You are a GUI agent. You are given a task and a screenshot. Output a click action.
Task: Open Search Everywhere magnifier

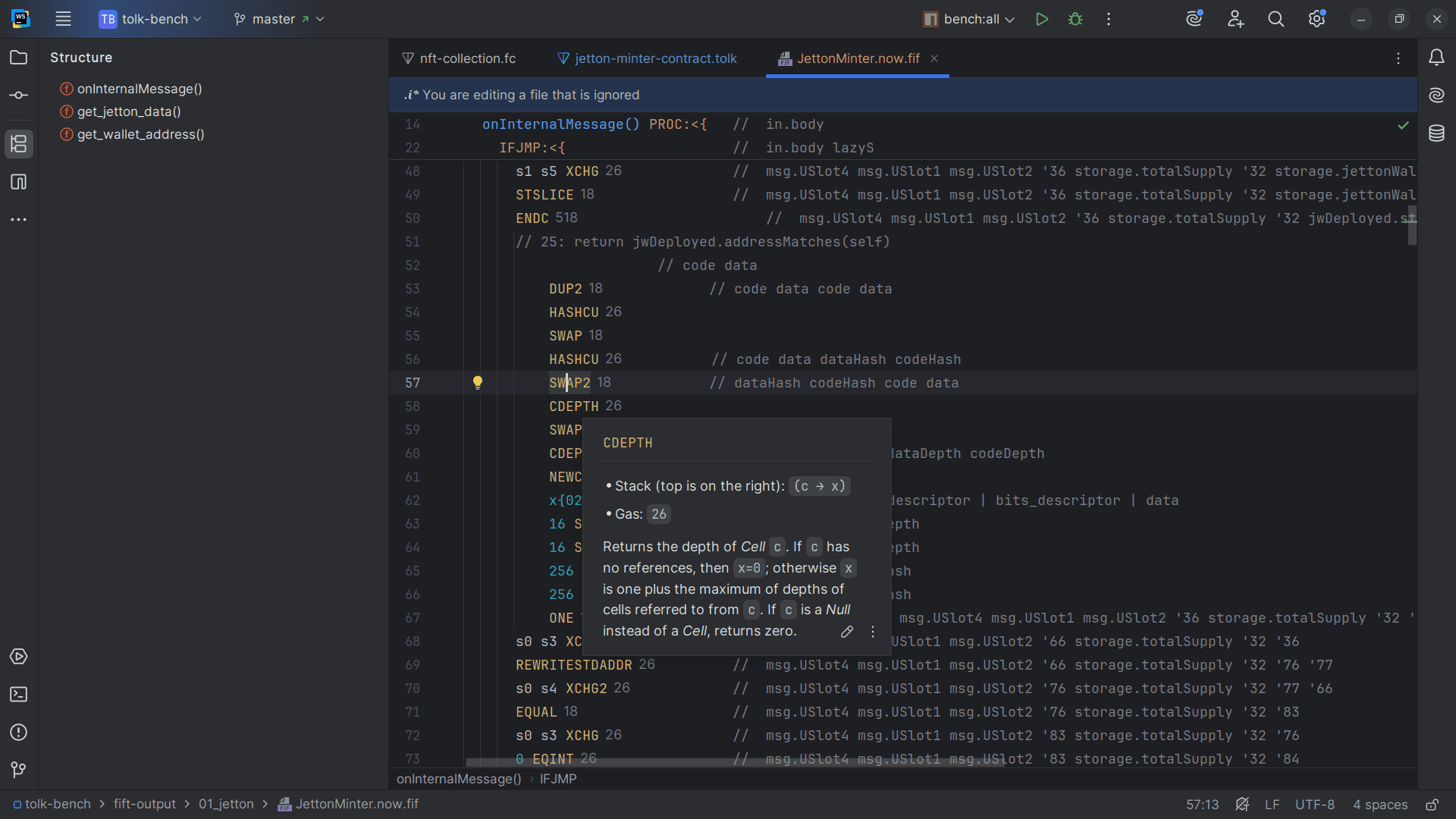tap(1276, 19)
